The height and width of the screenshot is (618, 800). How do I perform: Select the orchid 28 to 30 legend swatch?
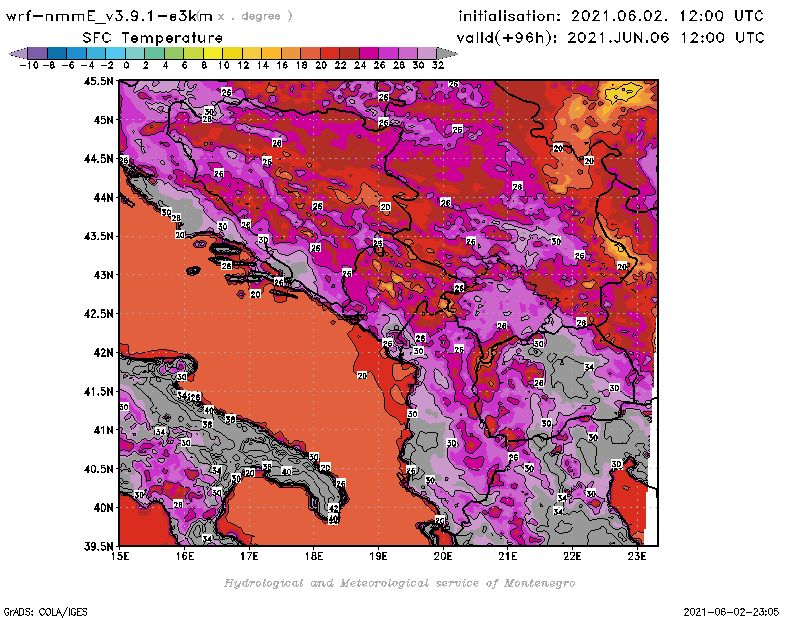click(408, 53)
